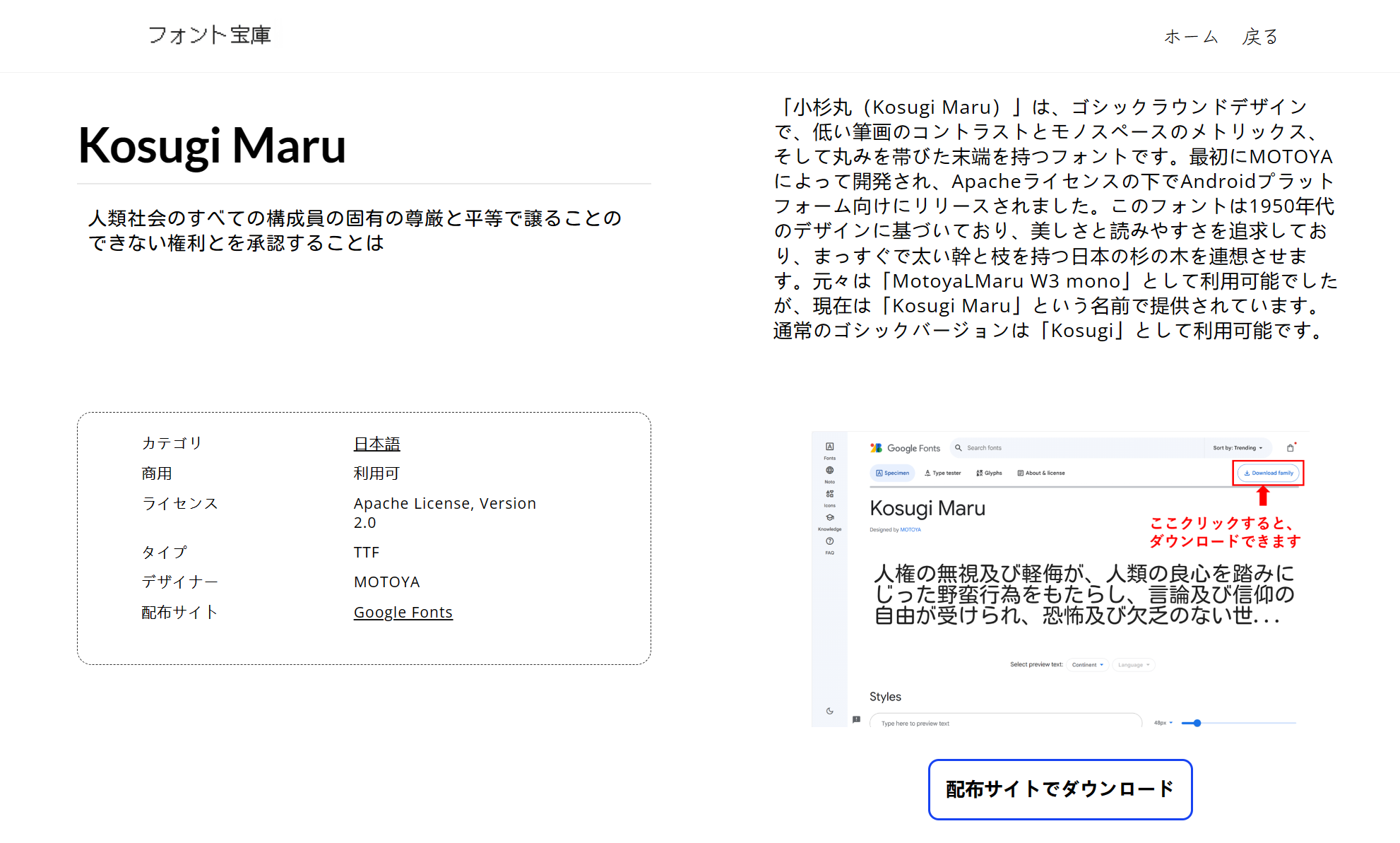
Task: Select the Glyphs tab
Action: coord(989,473)
